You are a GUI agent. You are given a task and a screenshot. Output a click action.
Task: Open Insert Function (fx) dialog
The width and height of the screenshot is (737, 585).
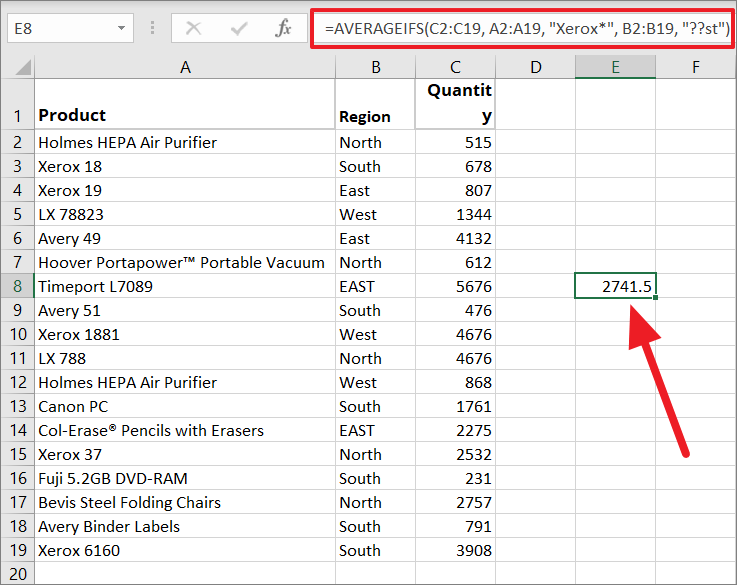click(x=284, y=28)
